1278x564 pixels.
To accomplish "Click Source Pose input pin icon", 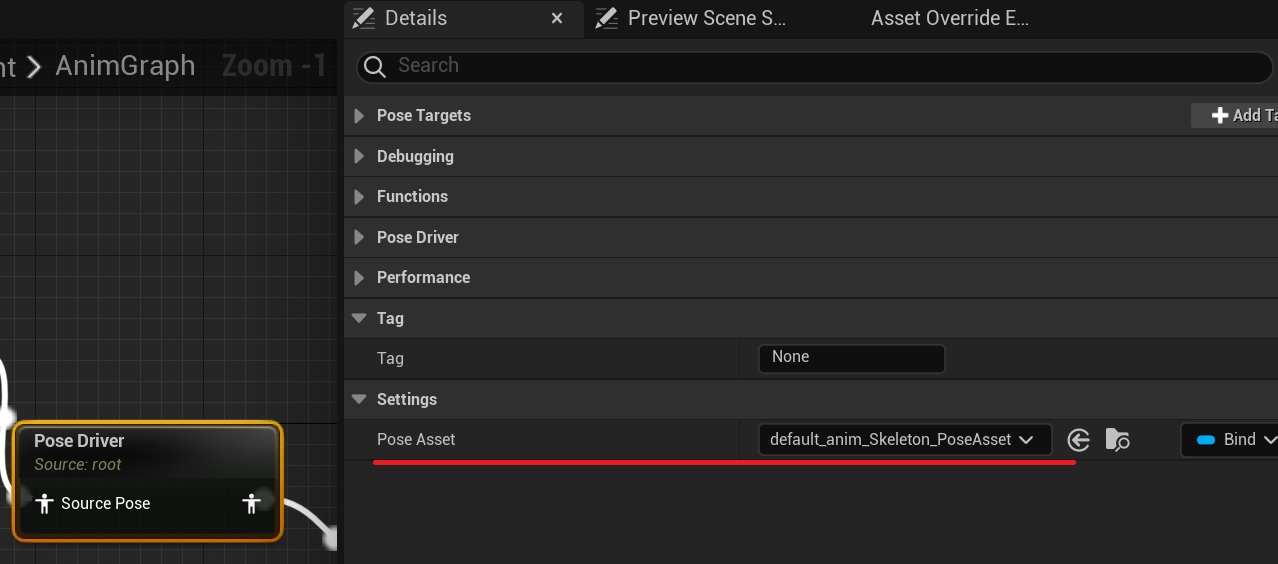I will pyautogui.click(x=44, y=503).
